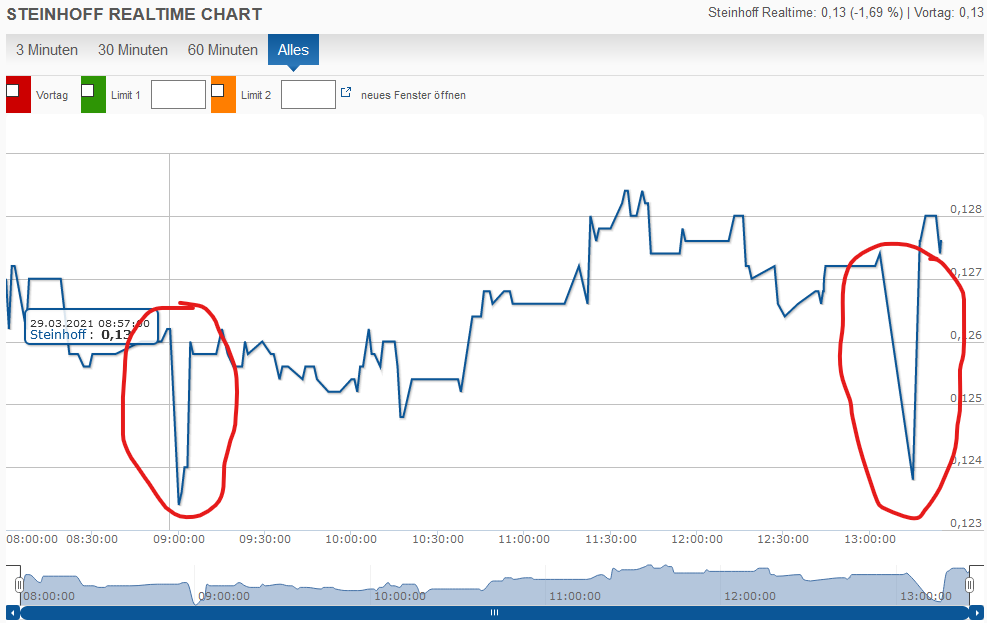Click the Steinhoff price tooltip on chart

point(91,329)
